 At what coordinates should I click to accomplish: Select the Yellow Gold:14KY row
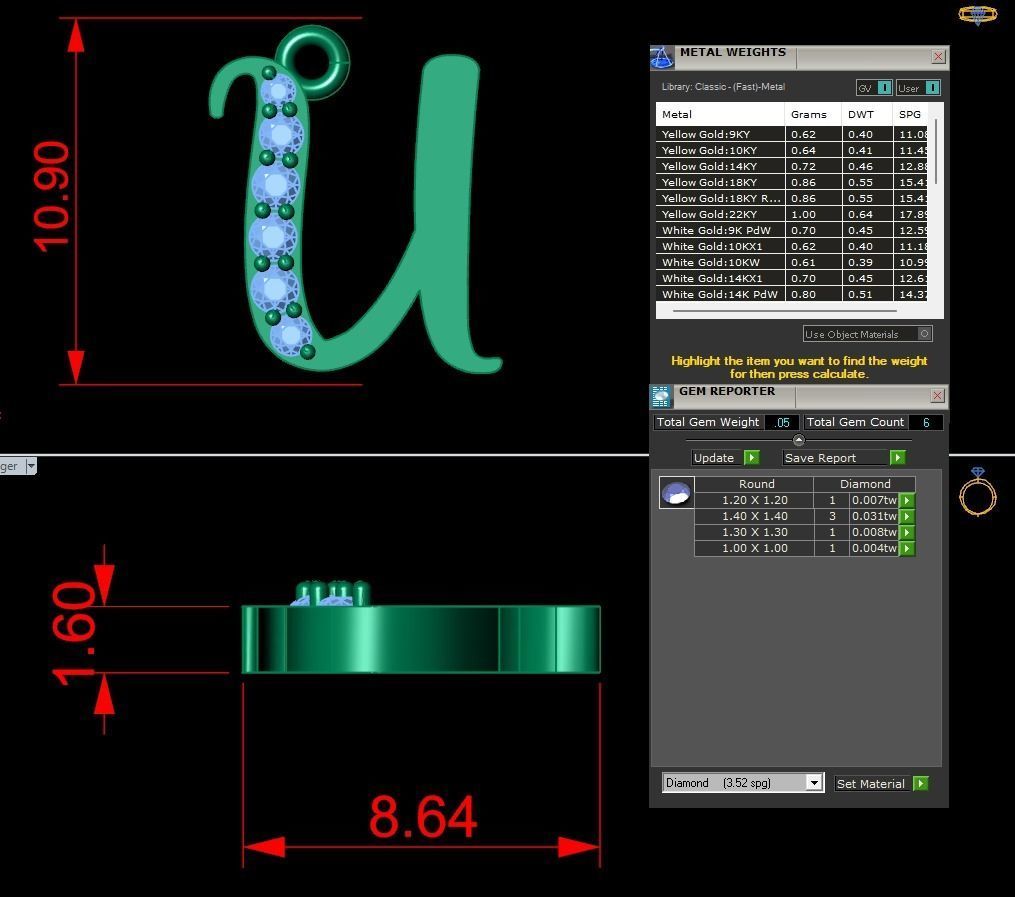click(791, 166)
